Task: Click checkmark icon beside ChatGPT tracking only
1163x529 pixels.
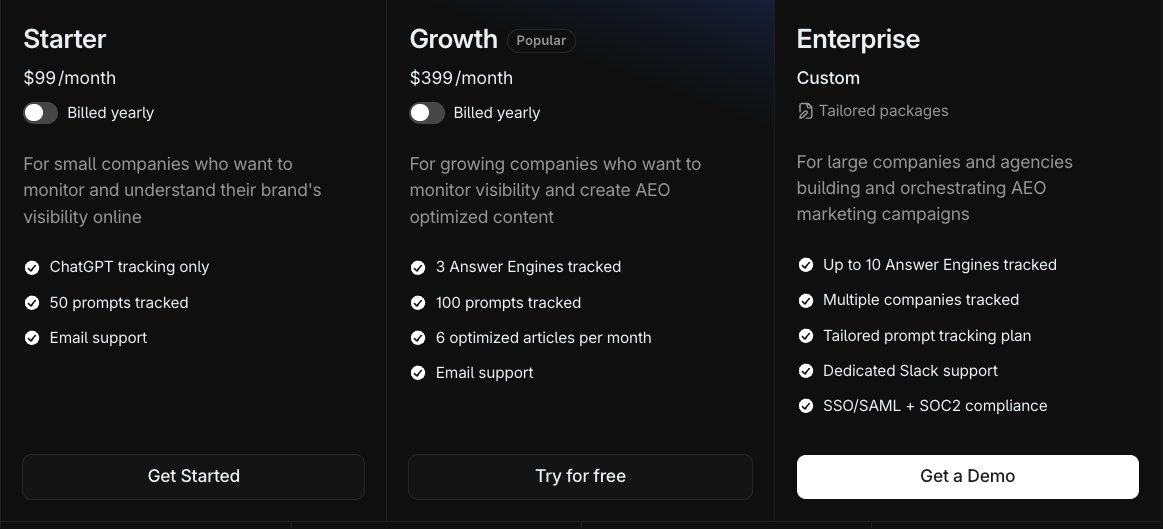Action: click(x=32, y=267)
